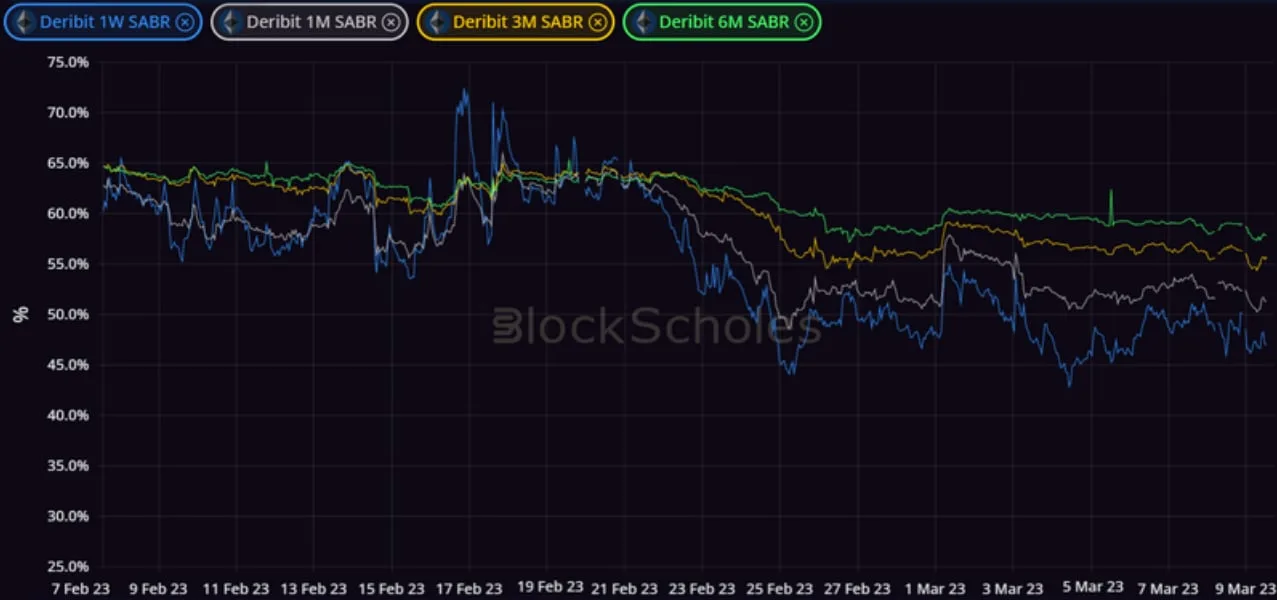Click the 30.0% y-axis label
Viewport: 1277px width, 600px height.
click(68, 516)
